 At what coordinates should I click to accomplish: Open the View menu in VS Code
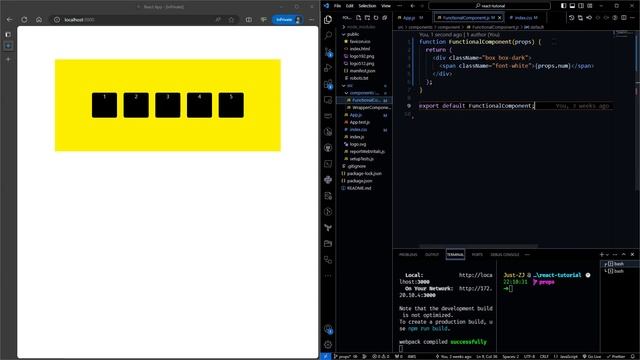tap(386, 6)
